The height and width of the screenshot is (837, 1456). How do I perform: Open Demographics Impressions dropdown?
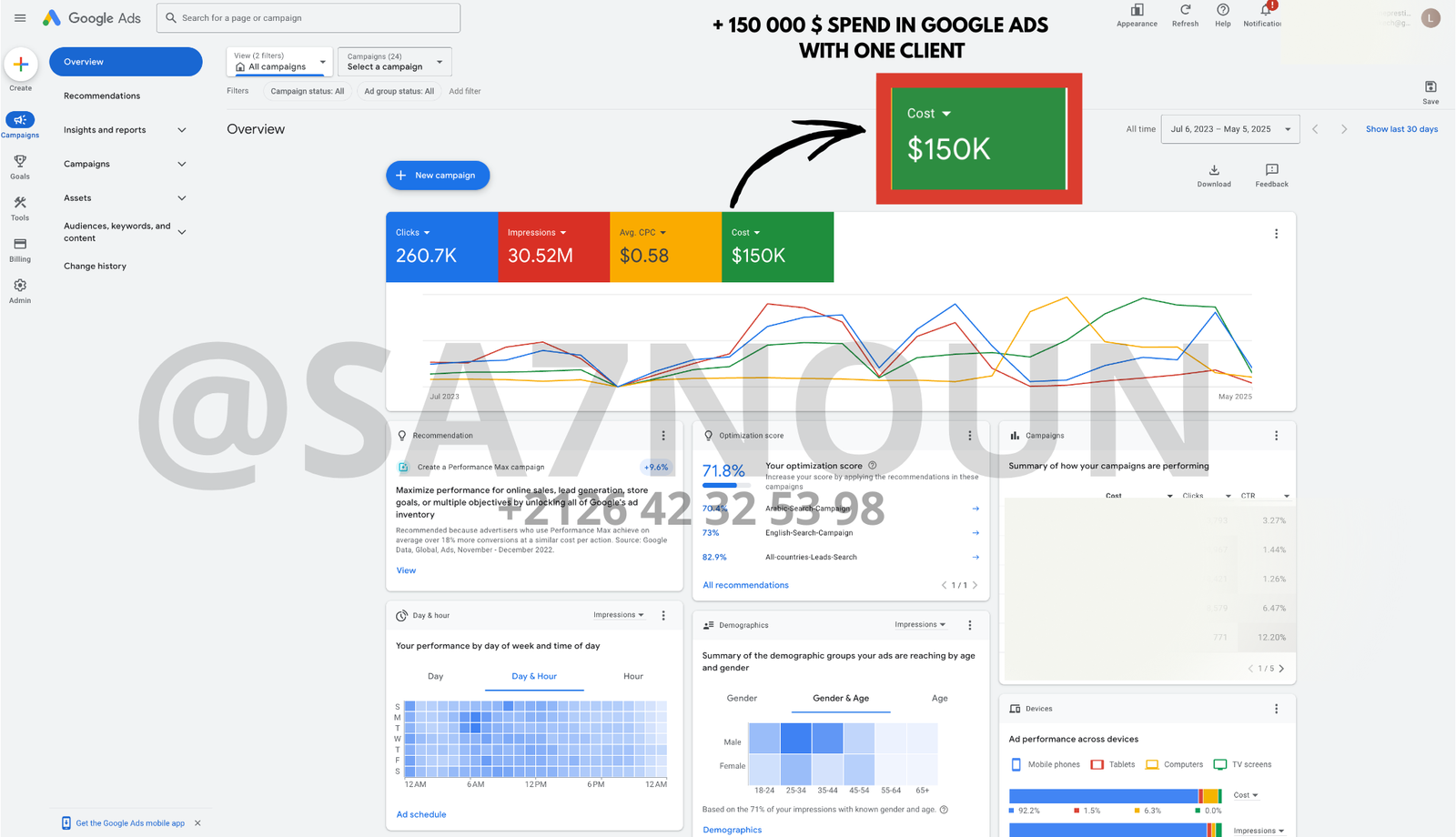(x=920, y=625)
